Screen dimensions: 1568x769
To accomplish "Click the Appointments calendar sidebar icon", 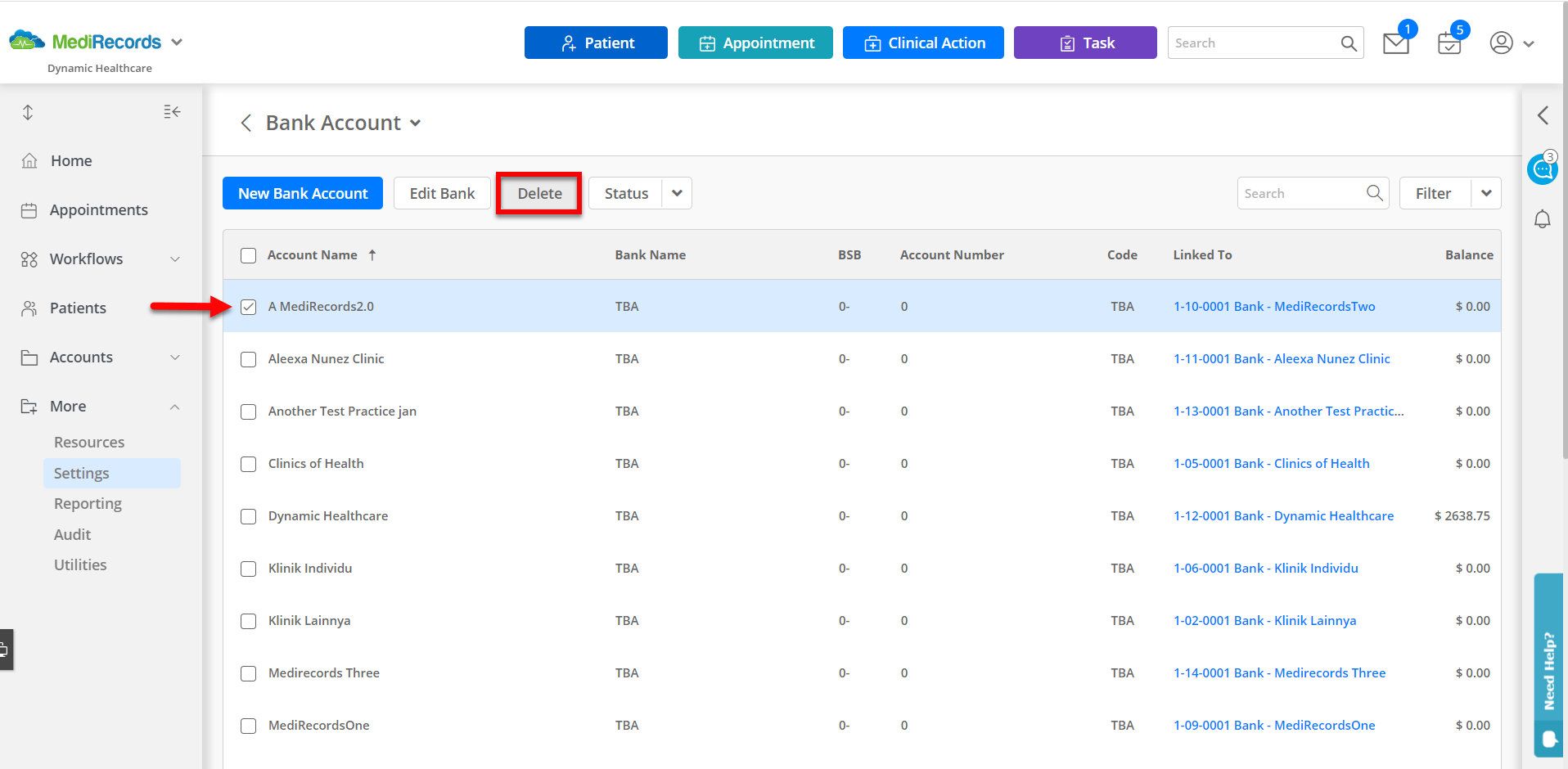I will click(29, 210).
